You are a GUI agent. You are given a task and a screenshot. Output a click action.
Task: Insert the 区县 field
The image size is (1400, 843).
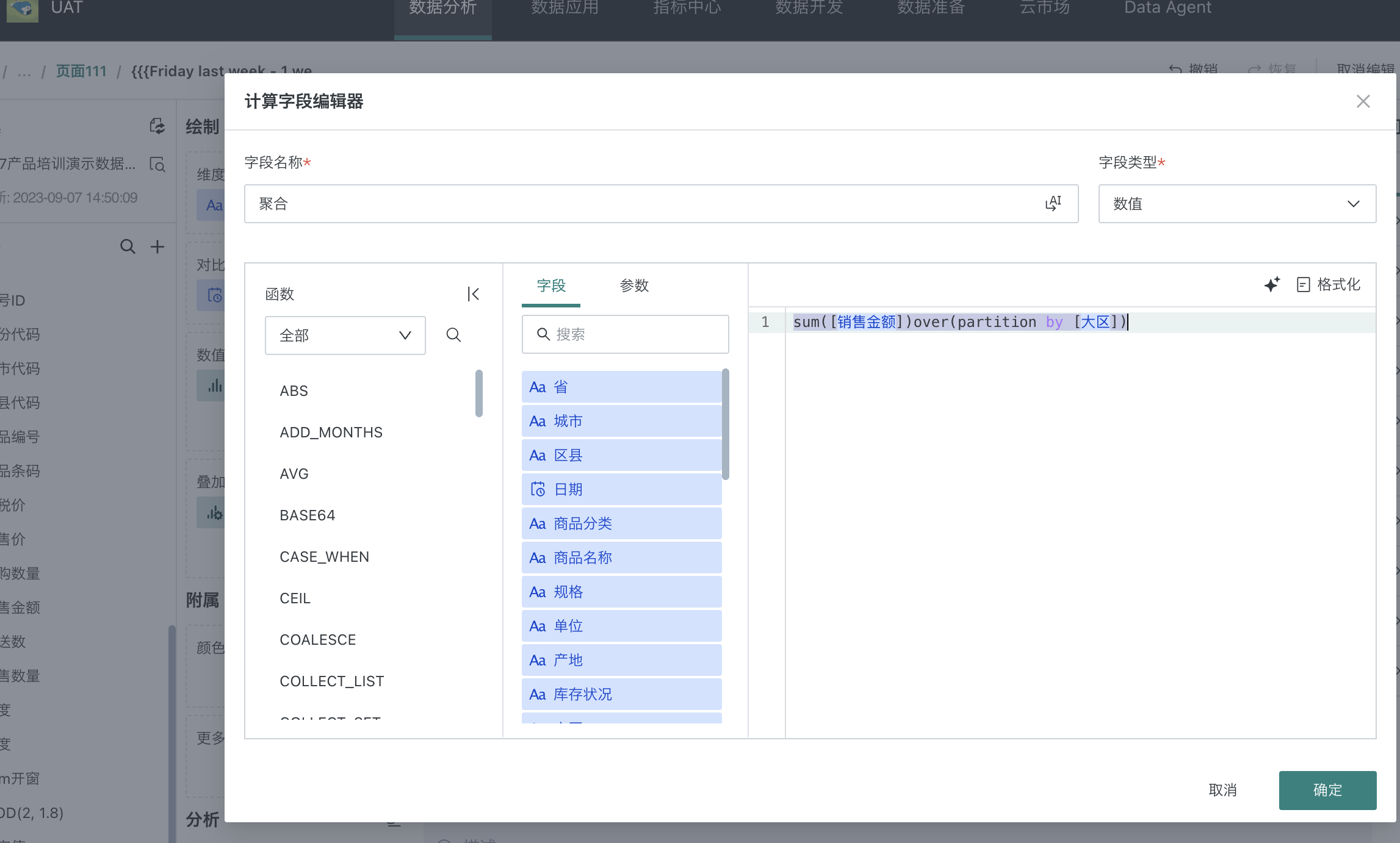point(621,455)
